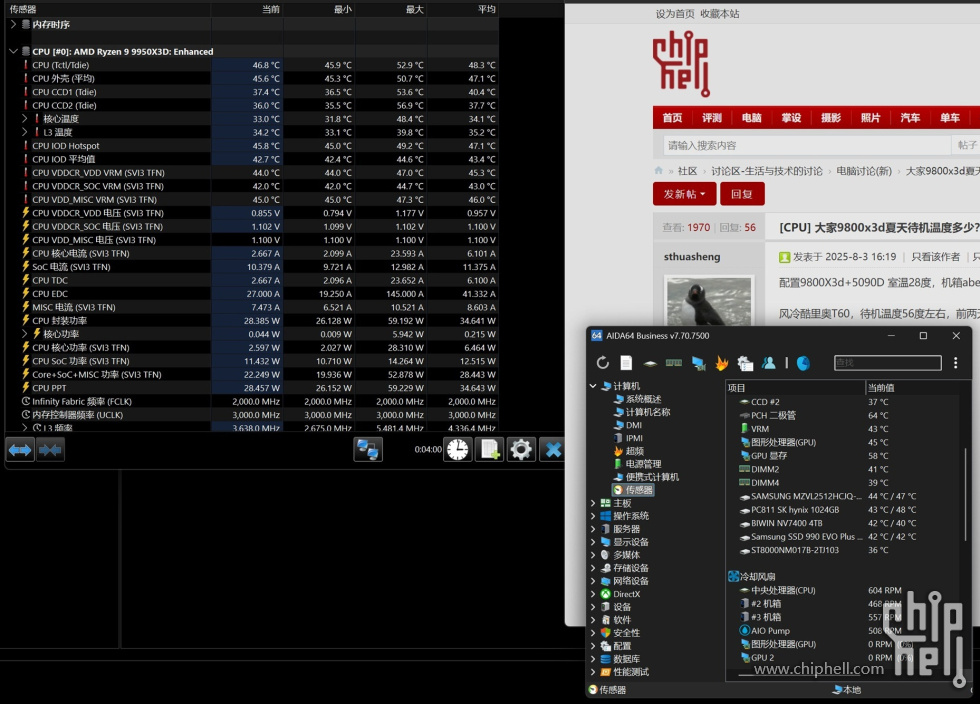The image size is (980, 704).
Task: Click Chiphell red logo on webpage
Action: (x=681, y=64)
